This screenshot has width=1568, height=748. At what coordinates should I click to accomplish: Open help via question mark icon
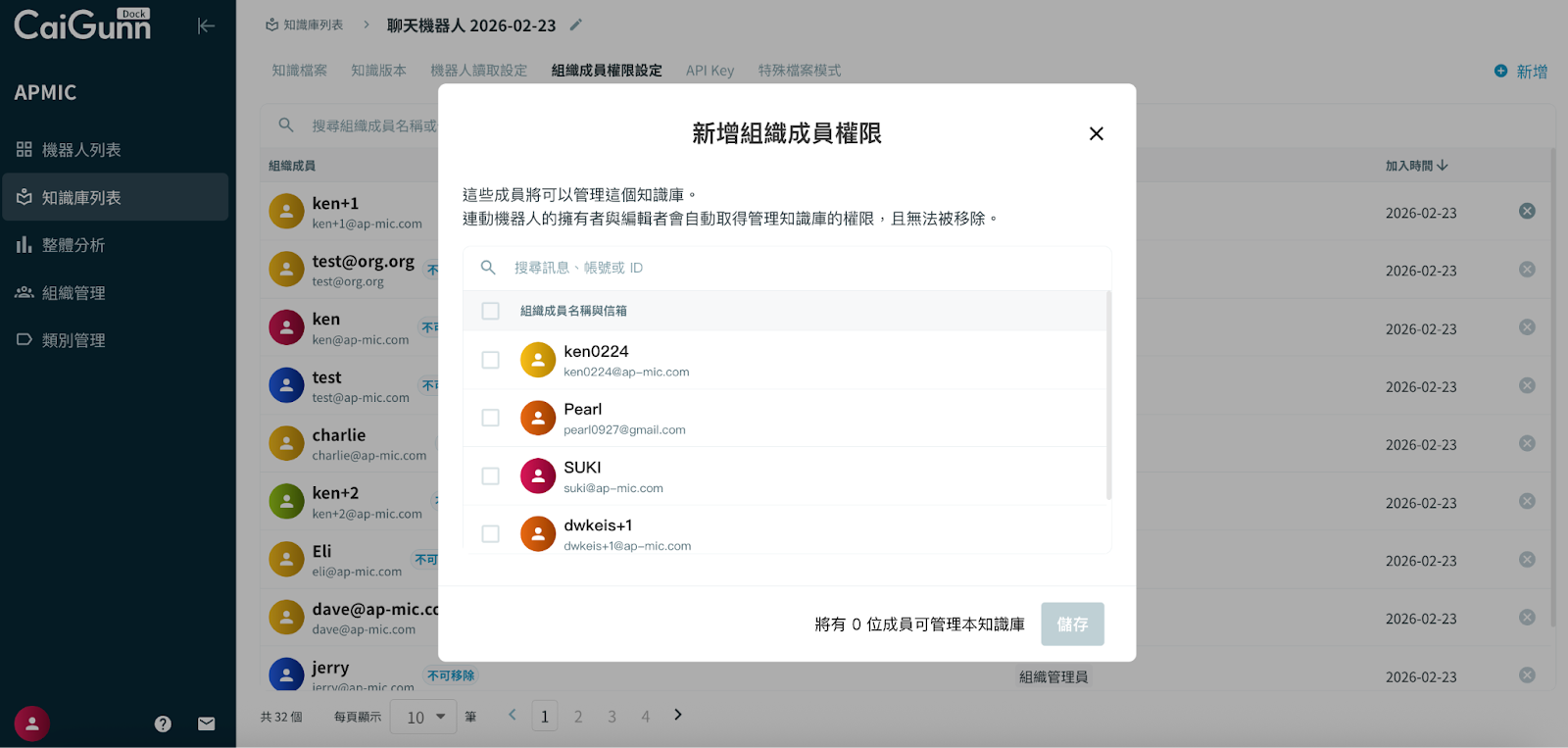(x=163, y=723)
